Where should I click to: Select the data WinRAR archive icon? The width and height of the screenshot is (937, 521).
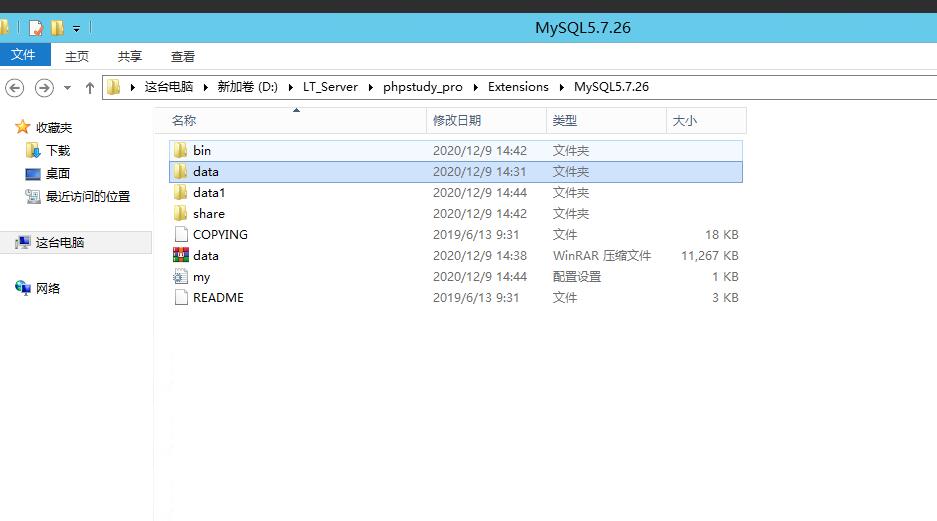point(180,256)
